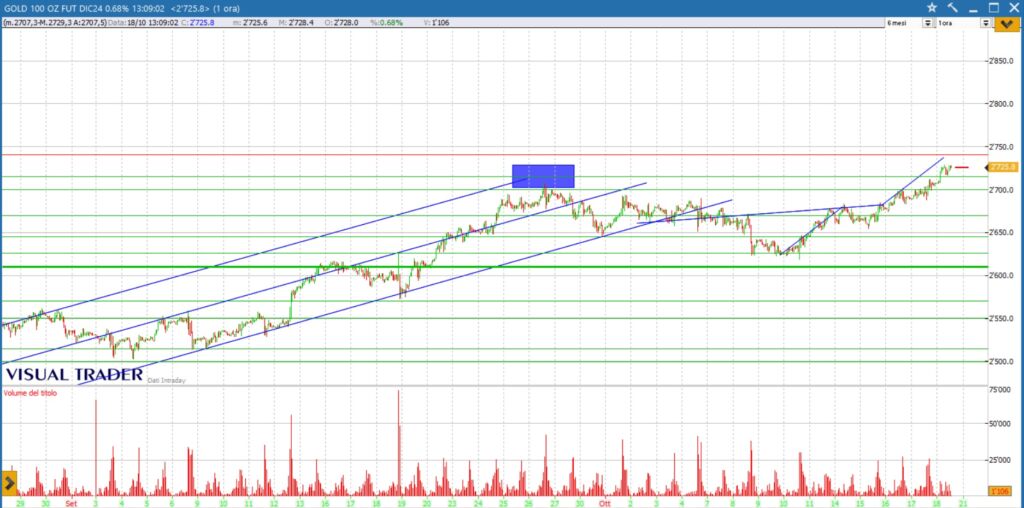Click the 2'600.0 price axis label
Viewport: 1024px width, 508px height.
coord(1000,276)
